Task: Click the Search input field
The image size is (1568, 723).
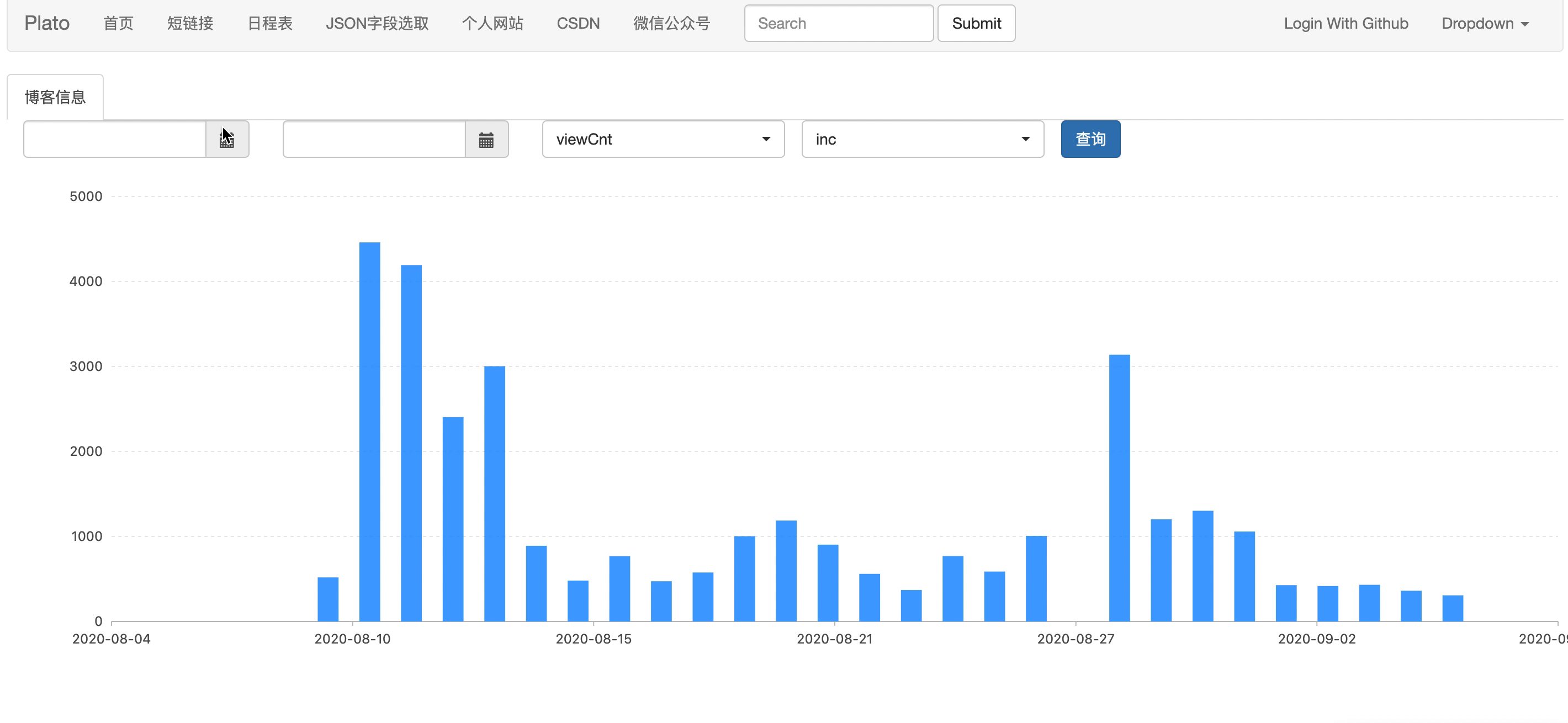Action: click(x=839, y=22)
